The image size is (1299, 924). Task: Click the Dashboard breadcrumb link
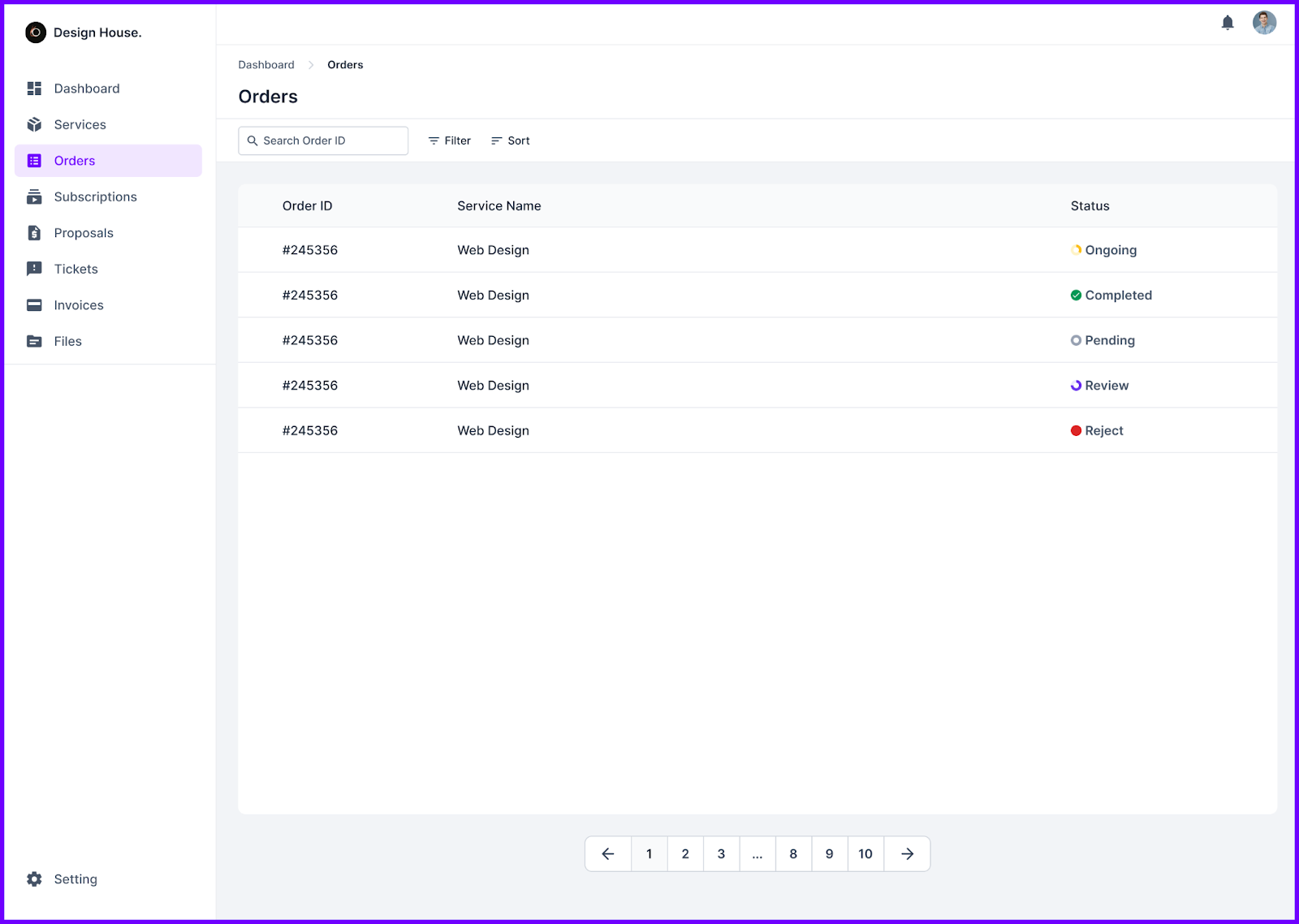[x=266, y=65]
